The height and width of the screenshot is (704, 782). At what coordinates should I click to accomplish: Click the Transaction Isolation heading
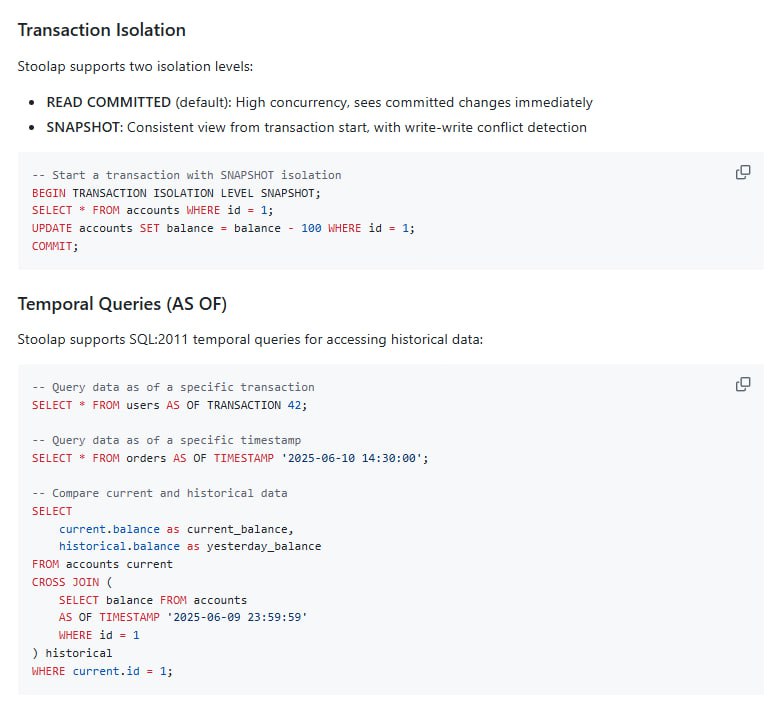tap(102, 30)
